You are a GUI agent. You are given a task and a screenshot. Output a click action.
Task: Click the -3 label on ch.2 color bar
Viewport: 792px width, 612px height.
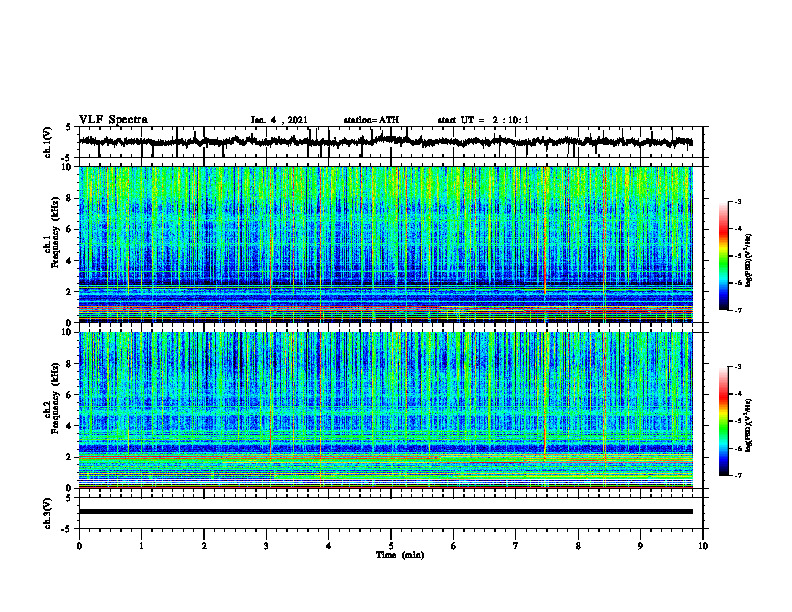[737, 367]
